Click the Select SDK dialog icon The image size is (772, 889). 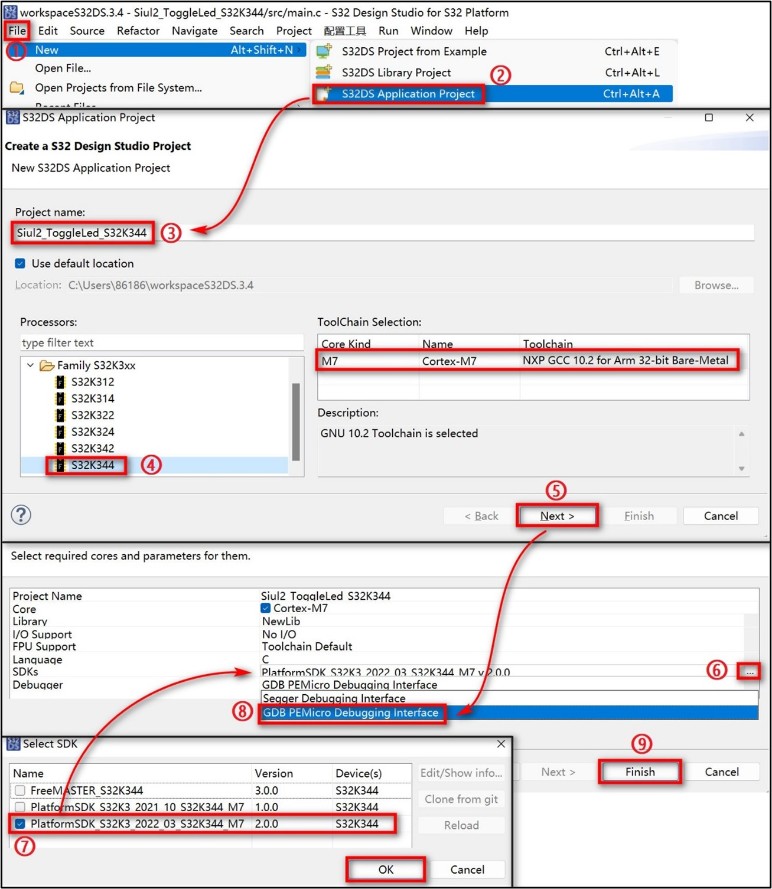[14, 744]
